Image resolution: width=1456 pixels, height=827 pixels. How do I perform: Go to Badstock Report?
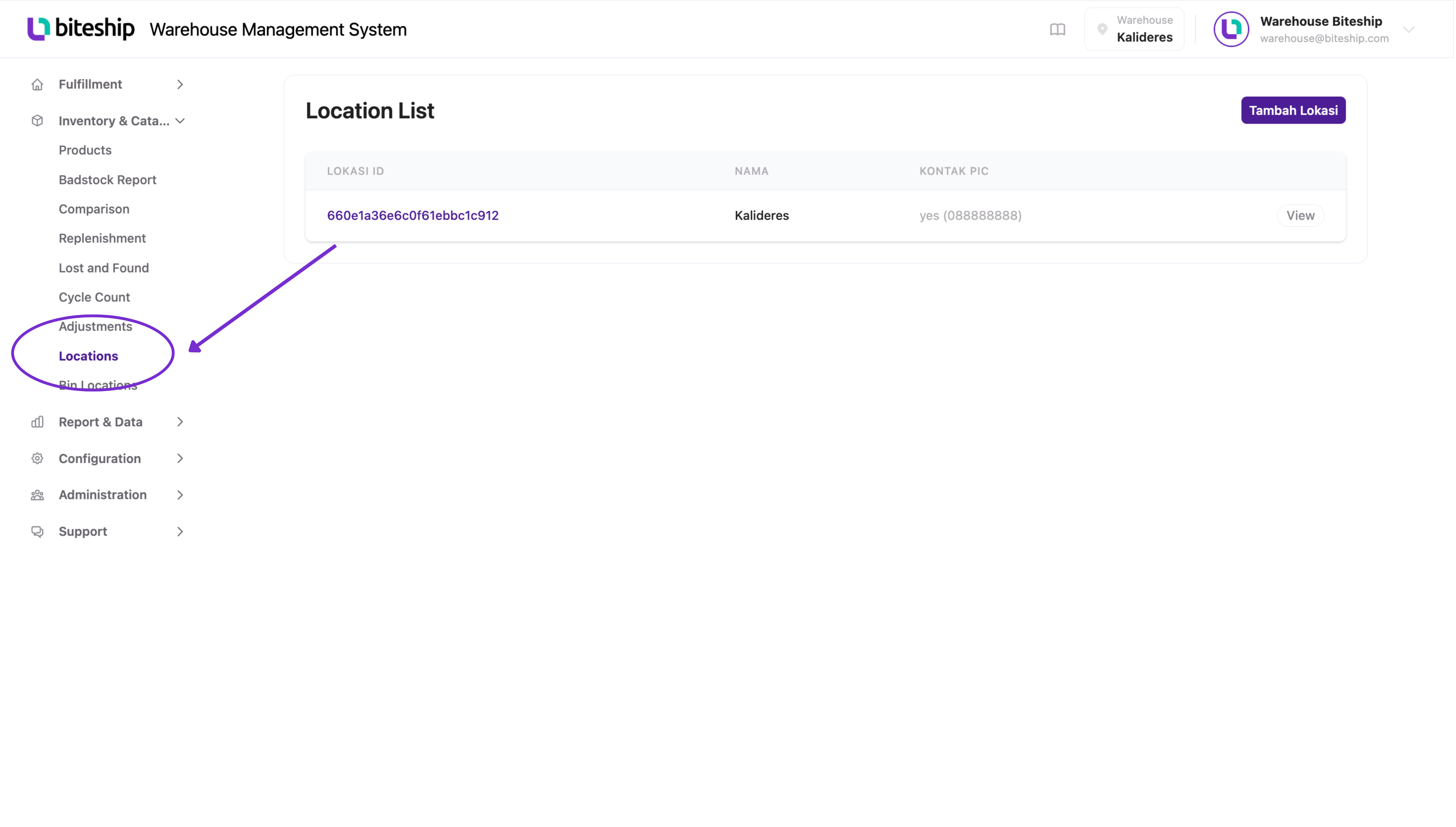point(107,180)
